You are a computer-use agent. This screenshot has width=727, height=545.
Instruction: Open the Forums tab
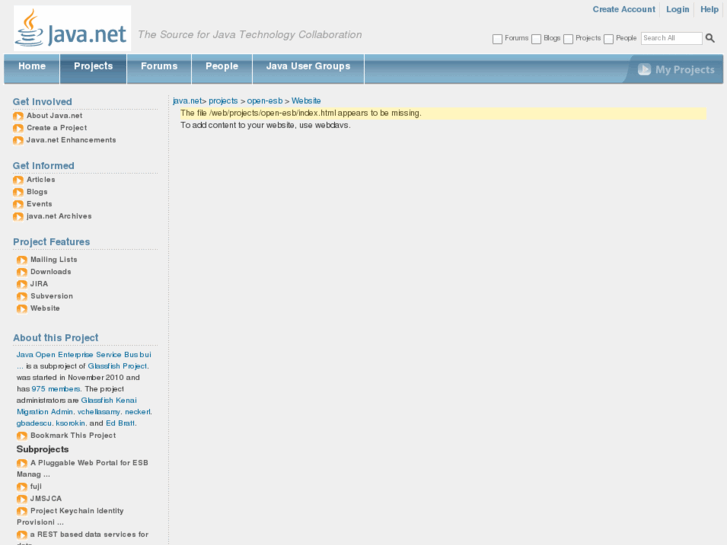click(159, 69)
